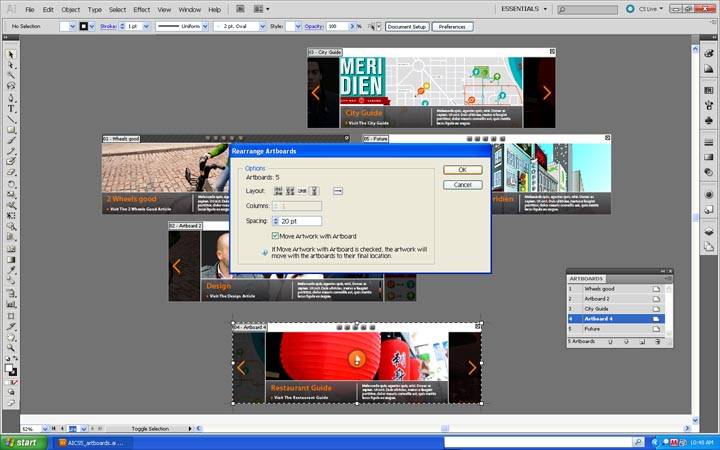Select the Type tool
Screen dimensions: 720x450
[x=11, y=109]
